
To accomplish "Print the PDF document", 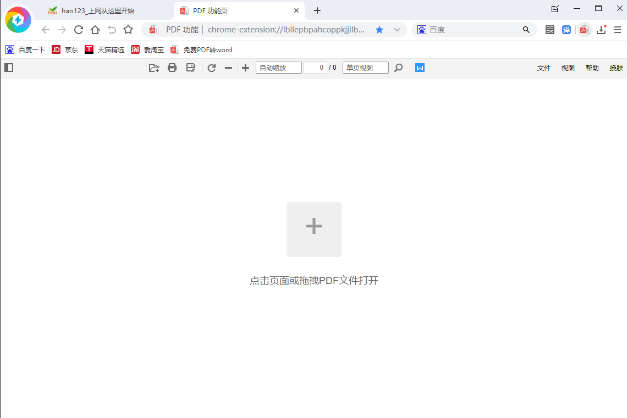I will tap(172, 68).
